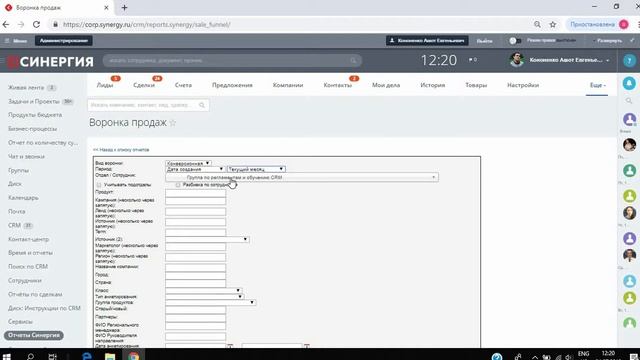Open Поиск по CRM in the left menu

(x=28, y=267)
